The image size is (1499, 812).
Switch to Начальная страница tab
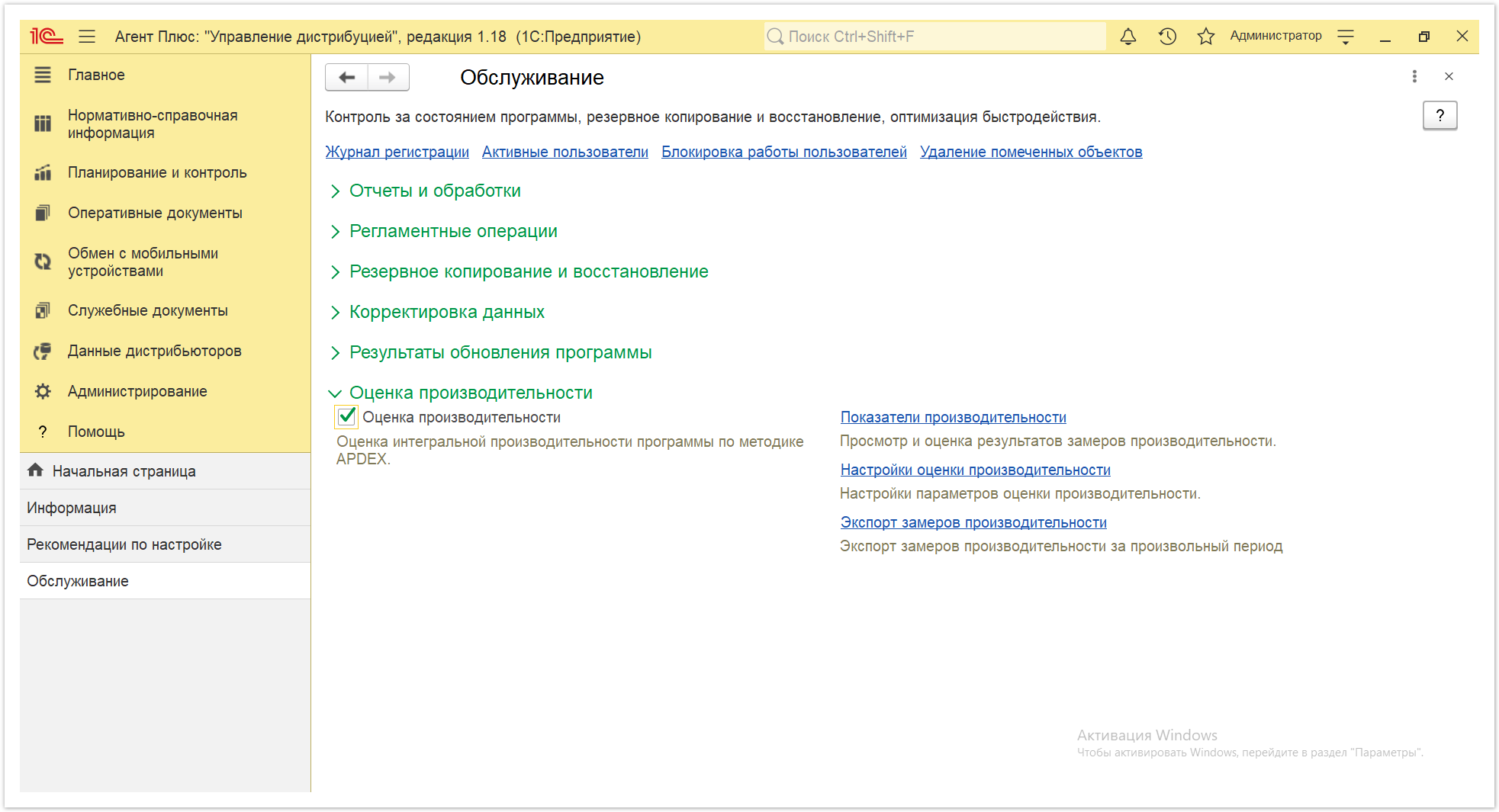pyautogui.click(x=165, y=471)
